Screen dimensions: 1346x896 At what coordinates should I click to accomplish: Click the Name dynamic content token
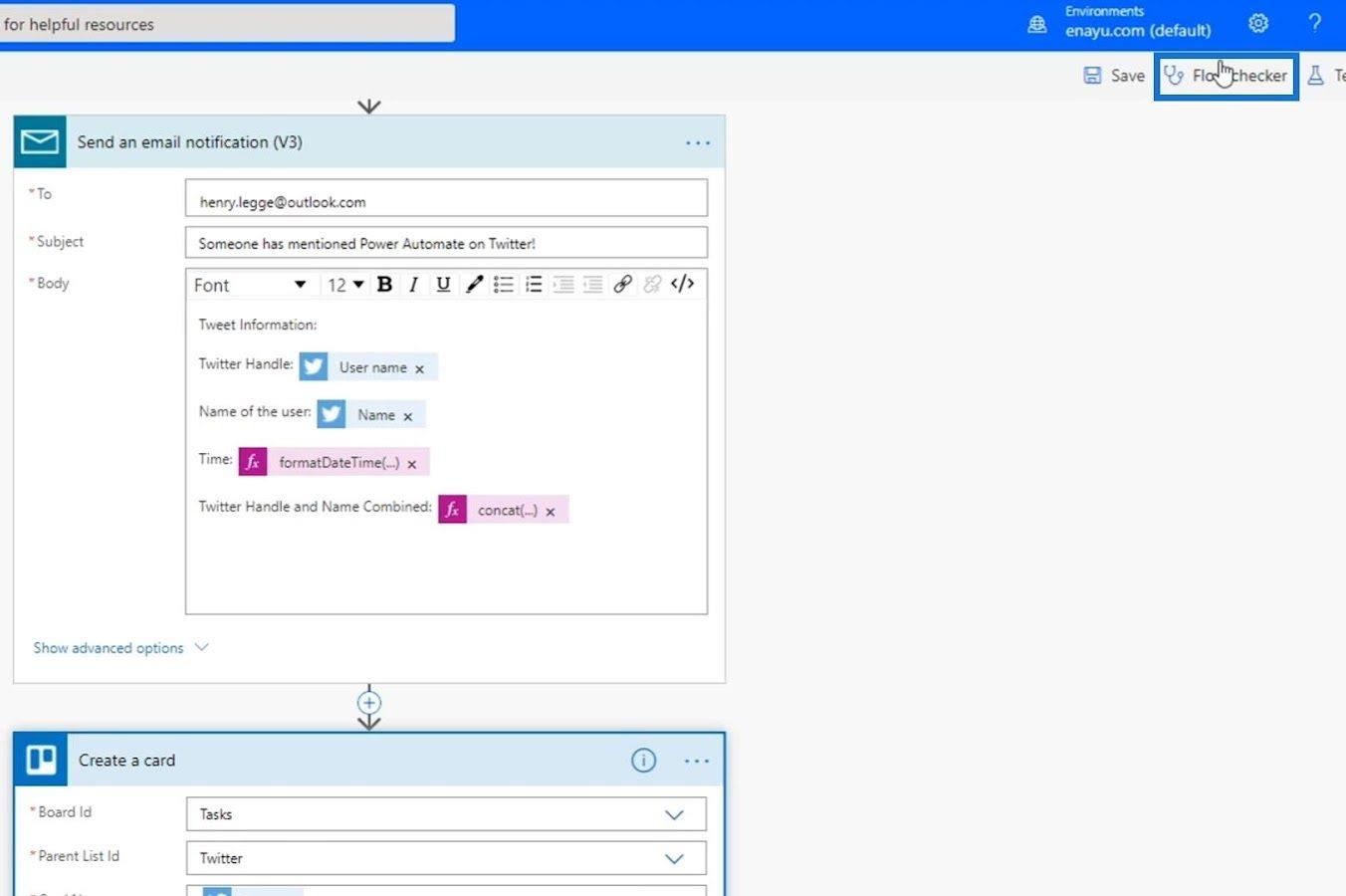pos(371,414)
